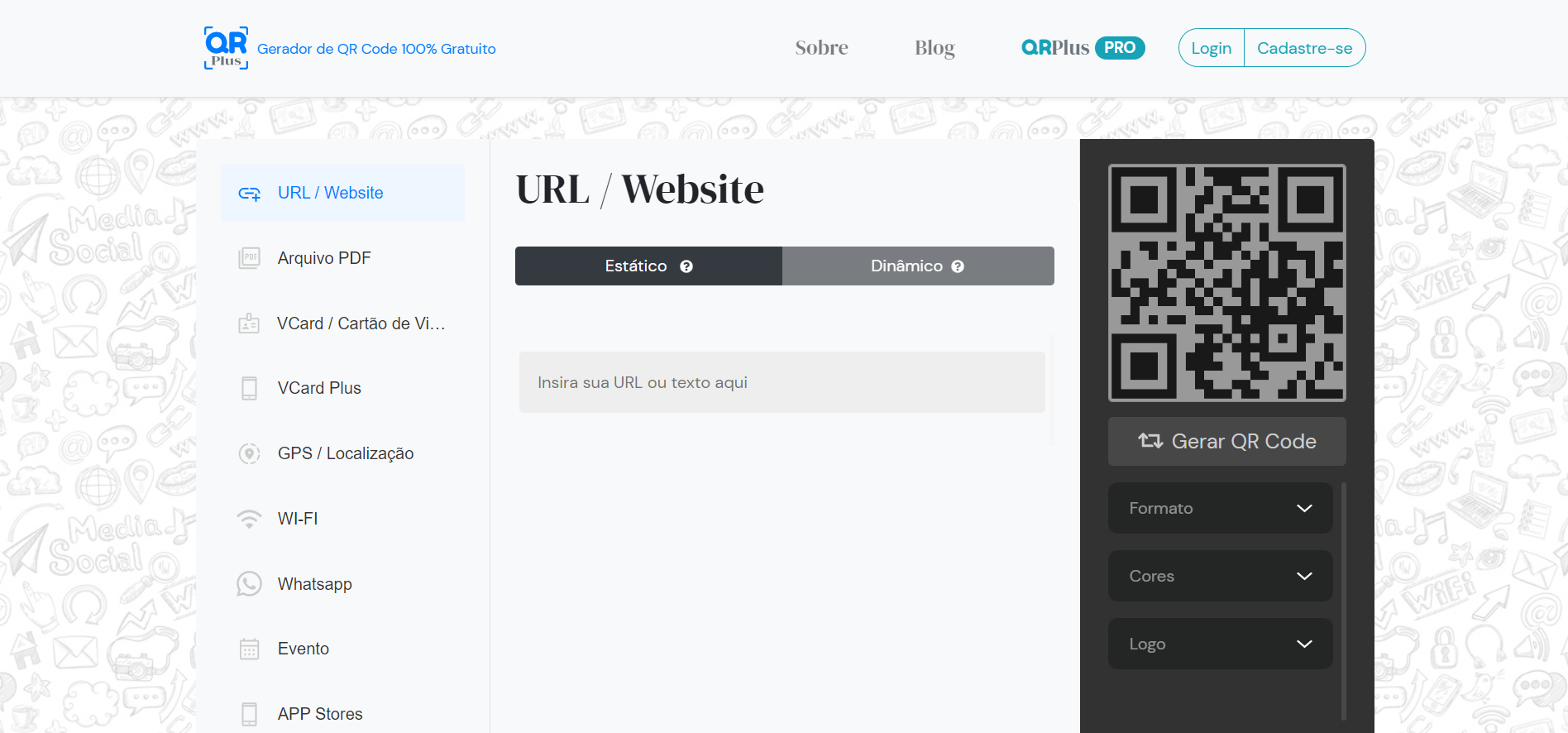Choose the WI-FI QR type
Screen dimensions: 1568x733
342,519
